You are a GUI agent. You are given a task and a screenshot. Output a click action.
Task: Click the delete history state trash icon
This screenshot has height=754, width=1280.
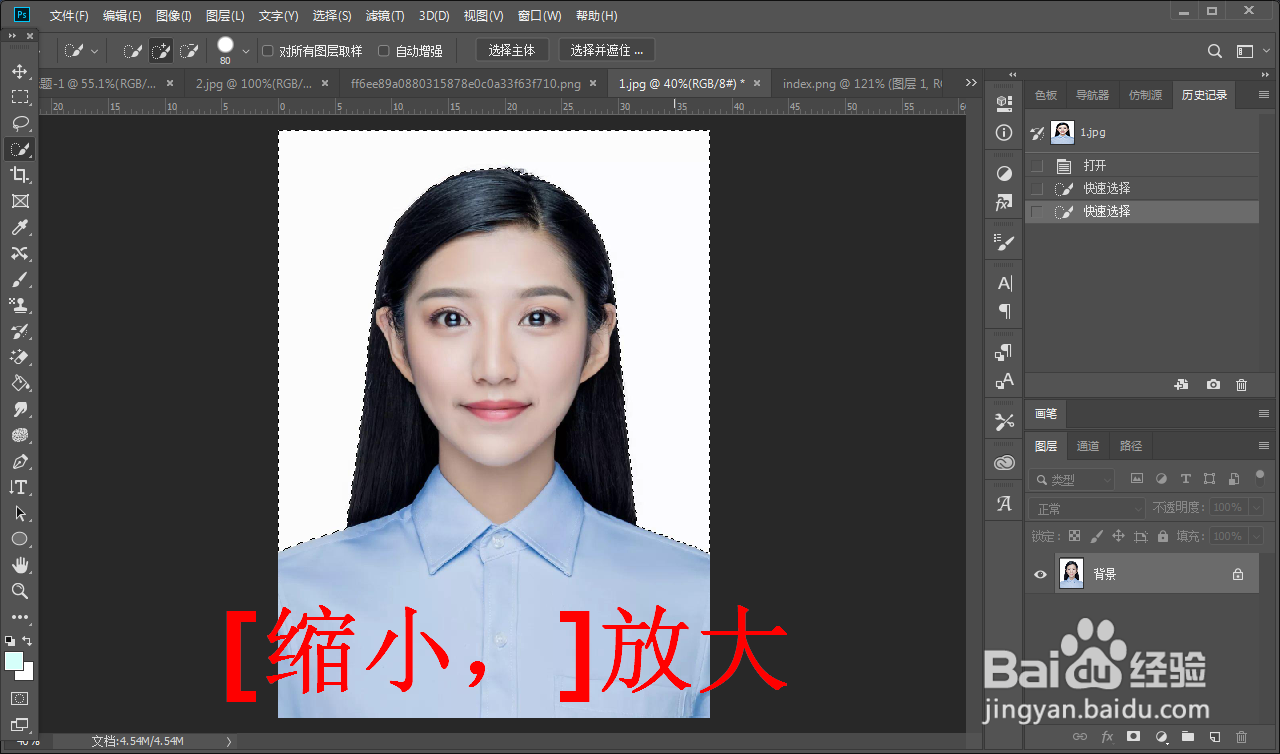pos(1241,384)
